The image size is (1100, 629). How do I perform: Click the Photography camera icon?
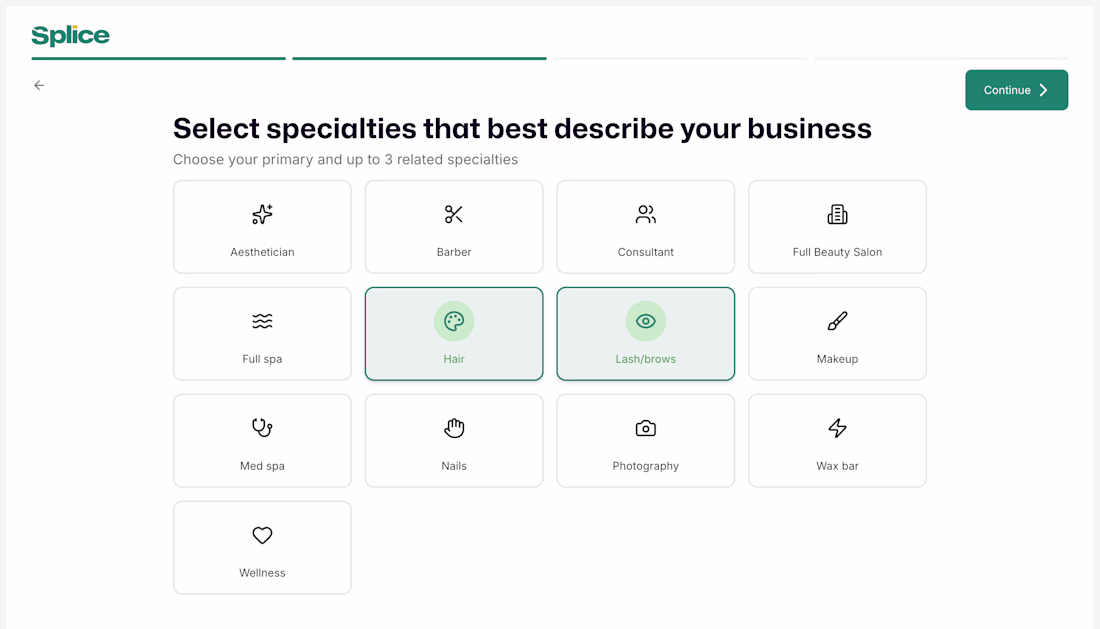pyautogui.click(x=646, y=428)
